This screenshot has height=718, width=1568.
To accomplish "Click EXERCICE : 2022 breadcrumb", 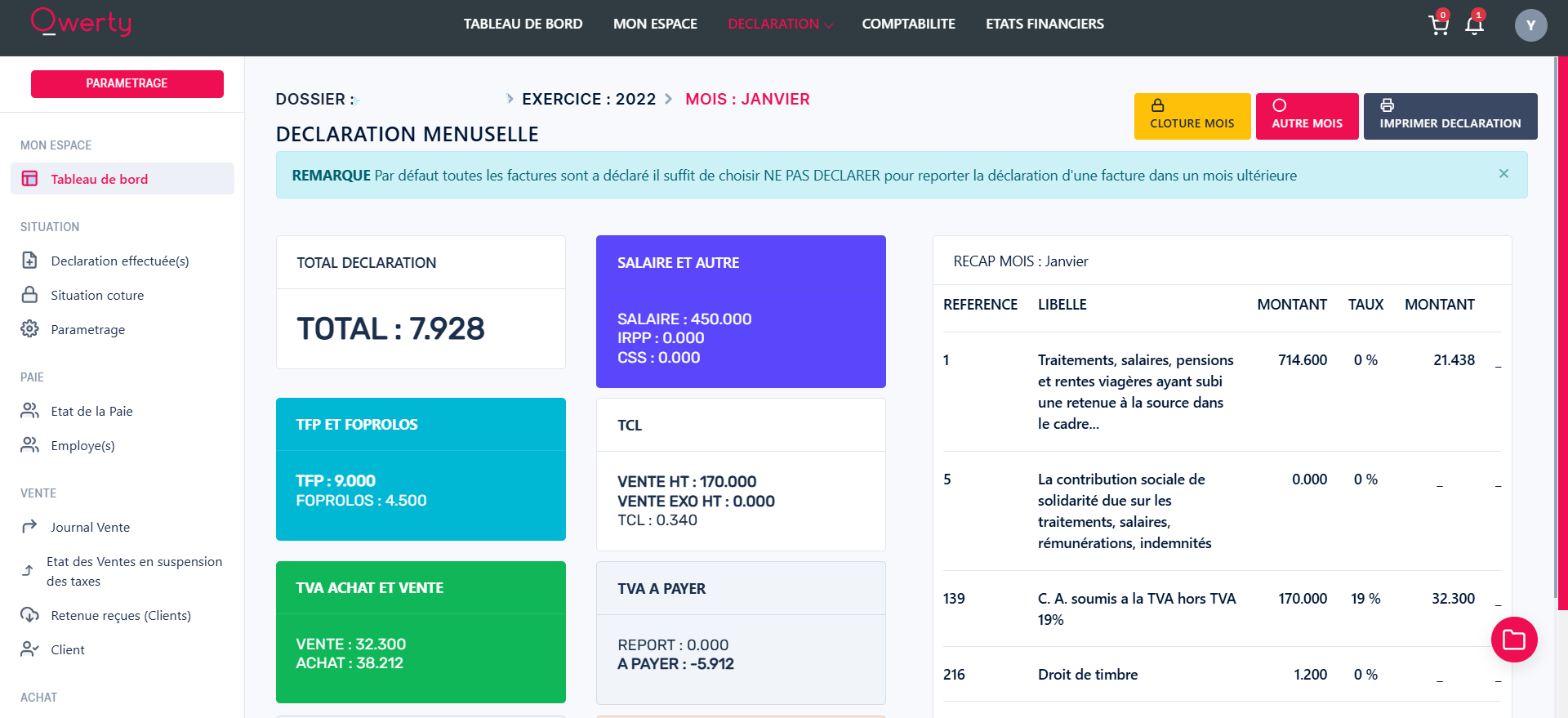I will coord(589,99).
